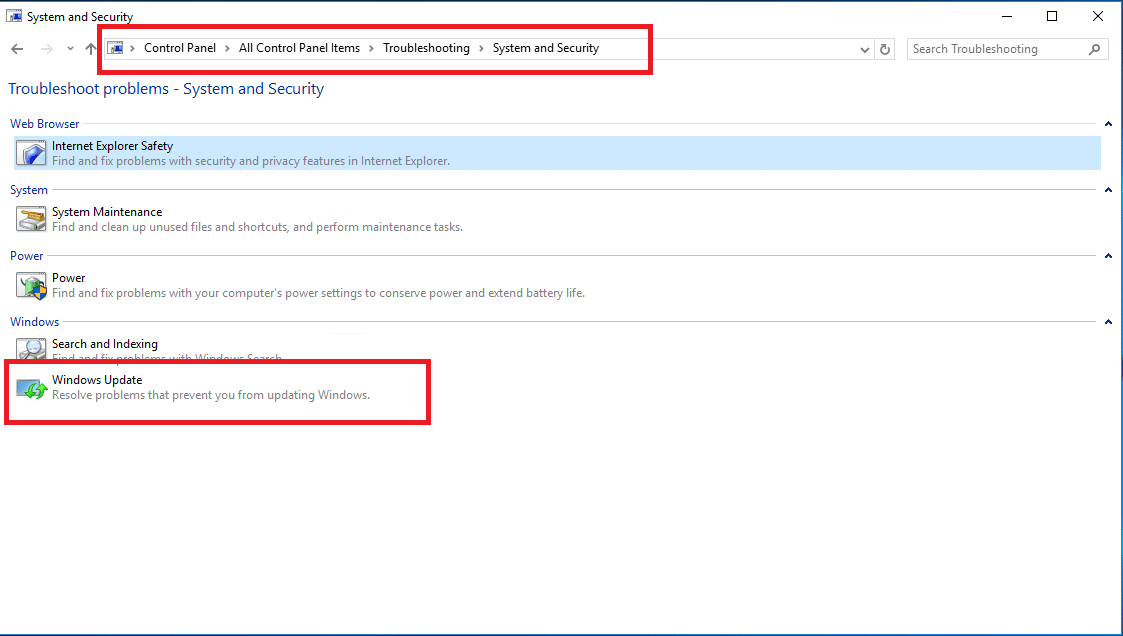Open the Power troubleshooter icon
1123x636 pixels.
click(x=31, y=285)
